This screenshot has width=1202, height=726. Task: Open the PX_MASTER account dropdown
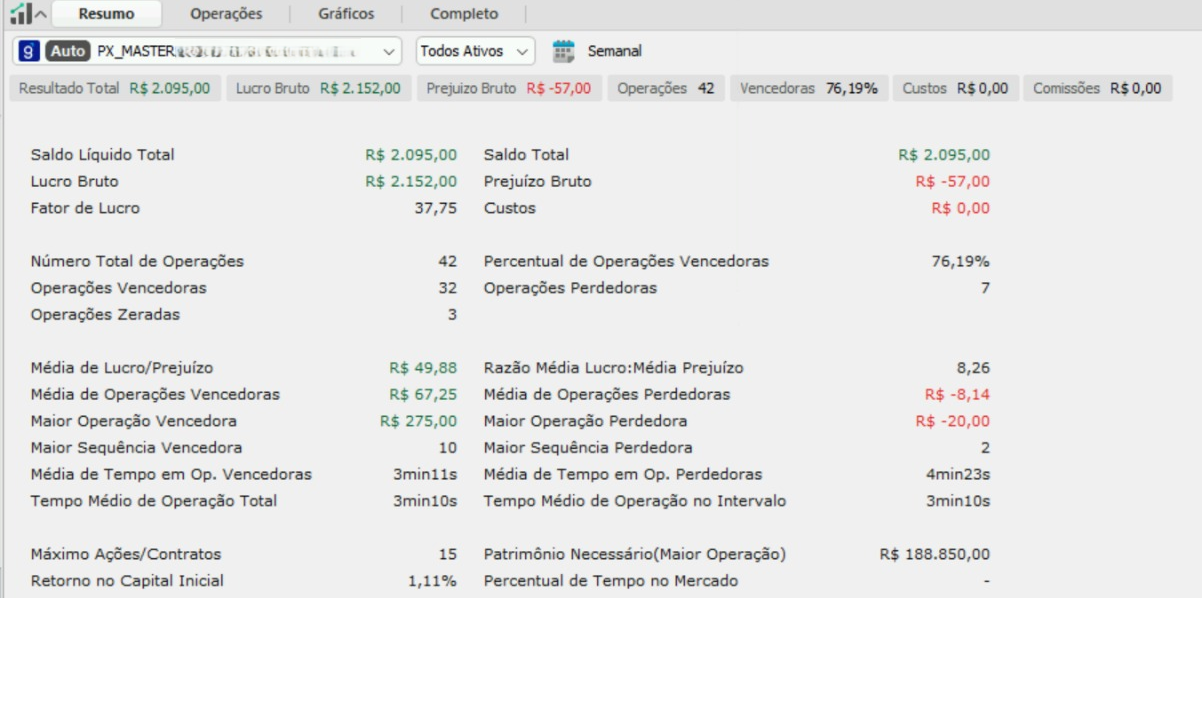208,50
